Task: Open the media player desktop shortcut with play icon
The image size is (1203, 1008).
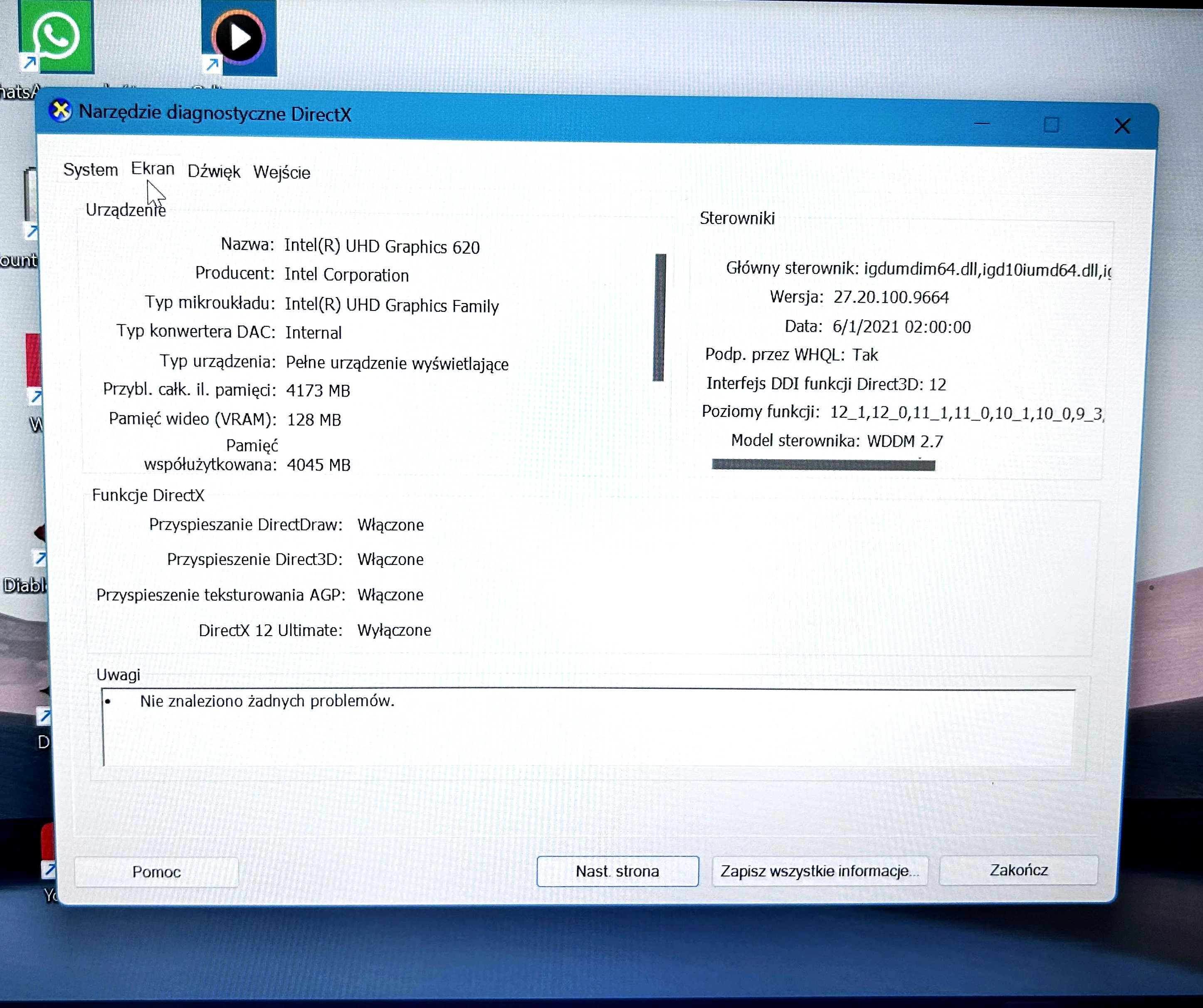Action: pyautogui.click(x=239, y=38)
